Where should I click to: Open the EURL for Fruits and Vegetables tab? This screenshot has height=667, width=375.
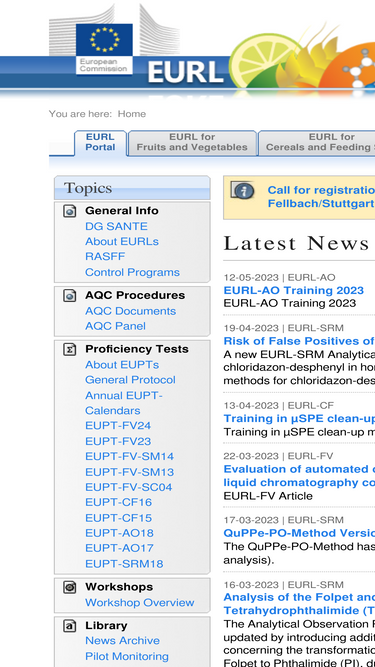click(192, 143)
